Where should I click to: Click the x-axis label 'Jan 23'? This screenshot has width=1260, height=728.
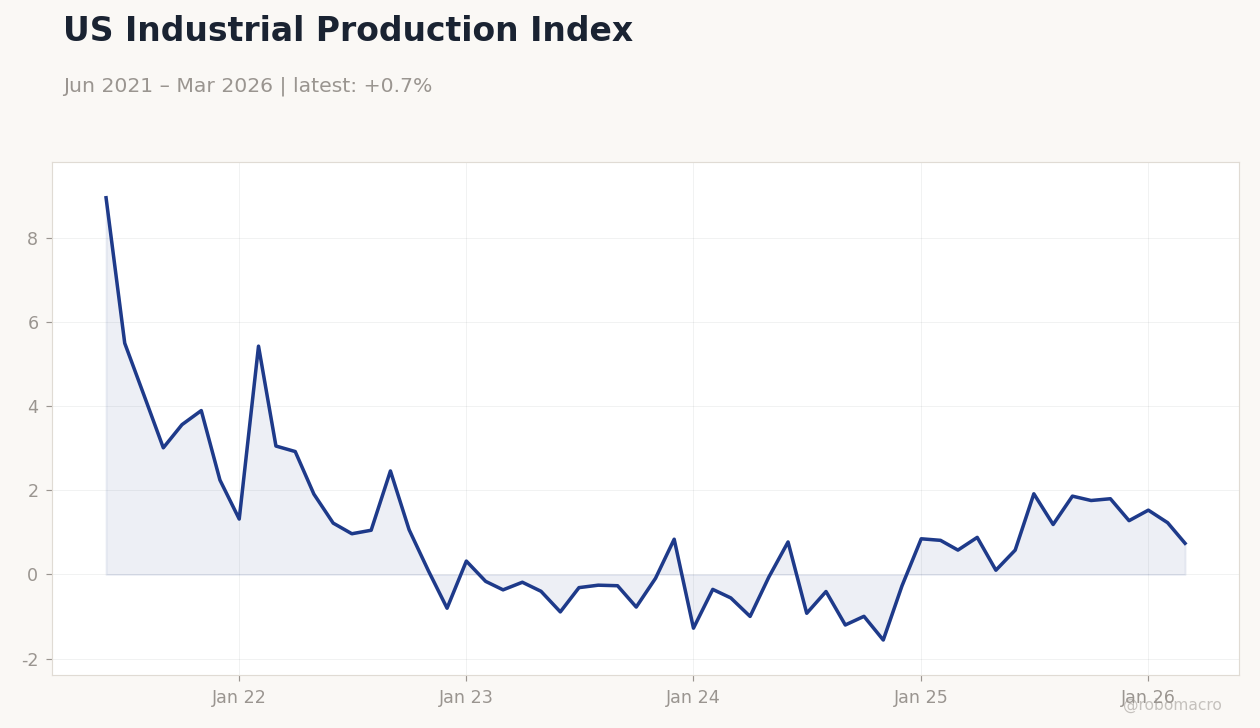(x=466, y=698)
